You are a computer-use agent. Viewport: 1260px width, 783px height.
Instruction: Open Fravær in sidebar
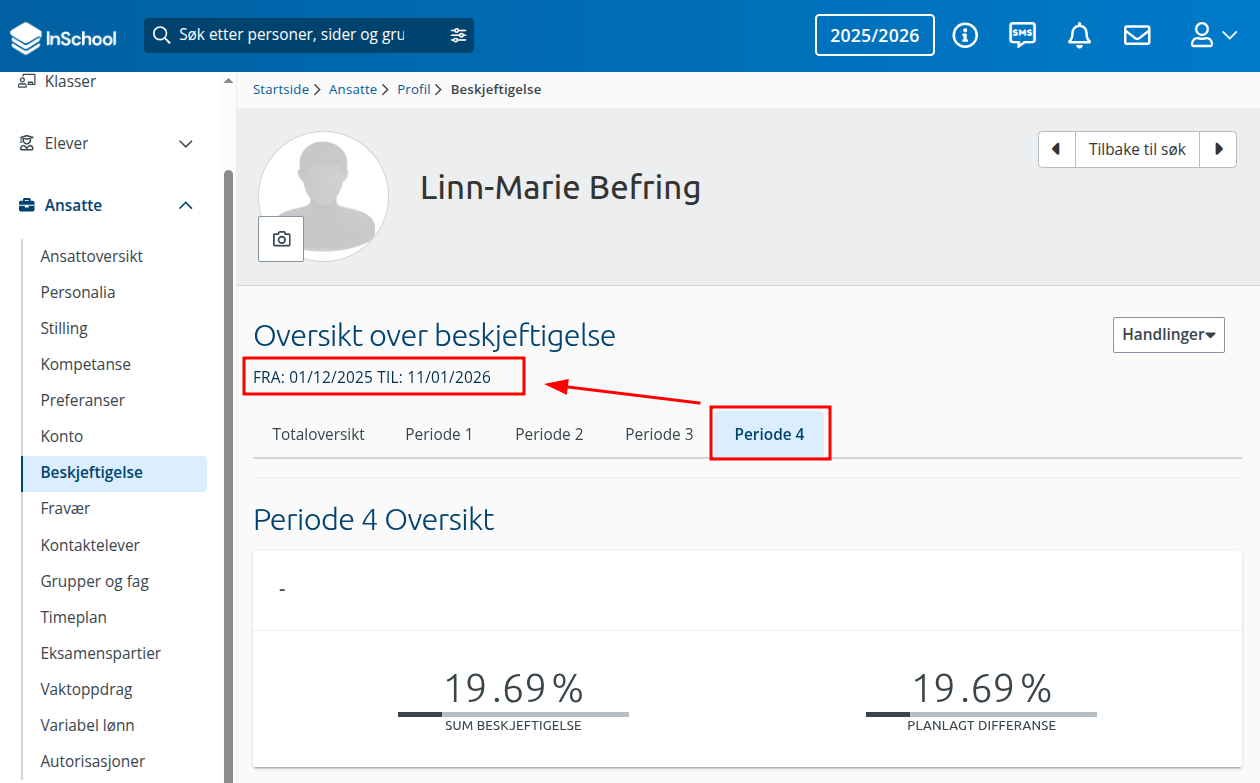65,508
